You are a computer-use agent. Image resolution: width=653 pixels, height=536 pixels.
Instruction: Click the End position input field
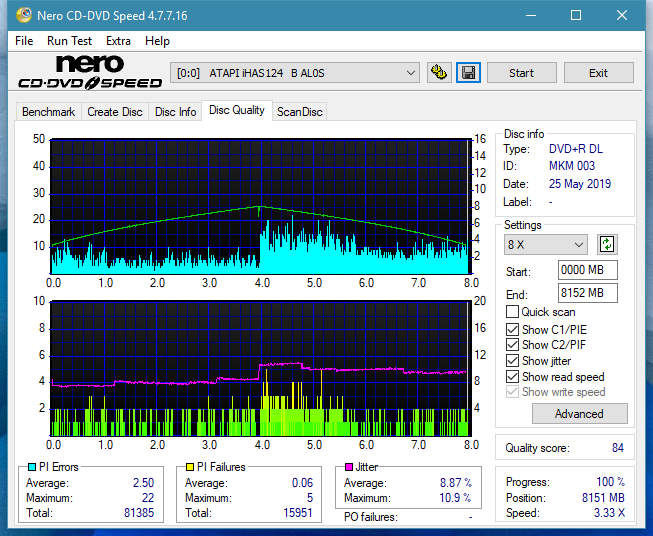pos(587,293)
